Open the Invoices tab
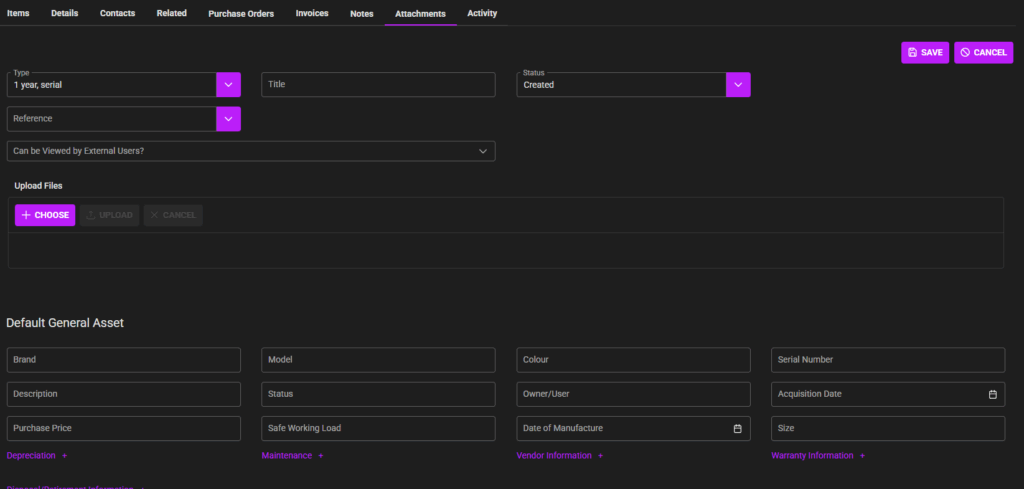Viewport: 1024px width, 489px height. click(x=312, y=13)
